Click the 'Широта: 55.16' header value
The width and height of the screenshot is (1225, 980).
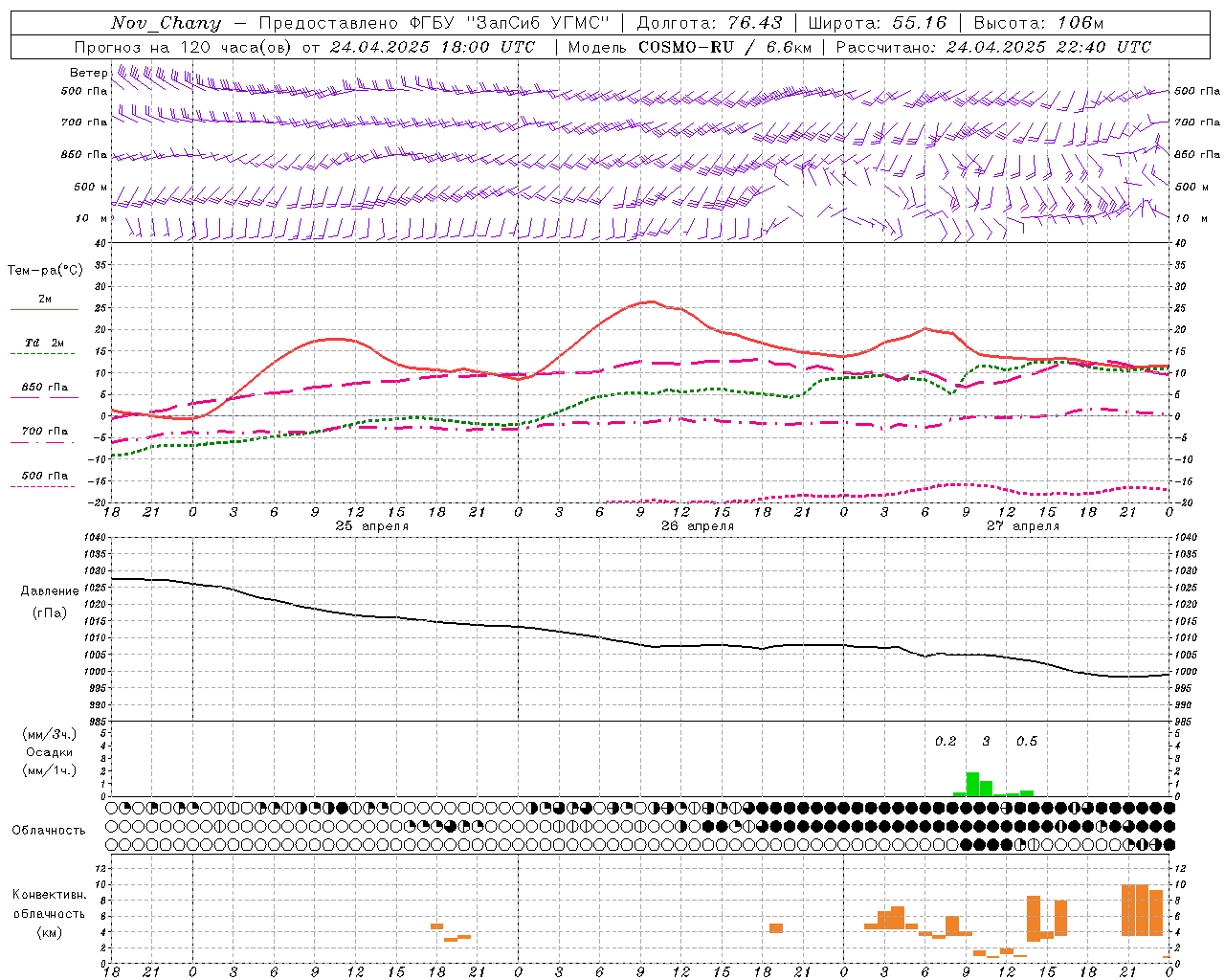[878, 23]
